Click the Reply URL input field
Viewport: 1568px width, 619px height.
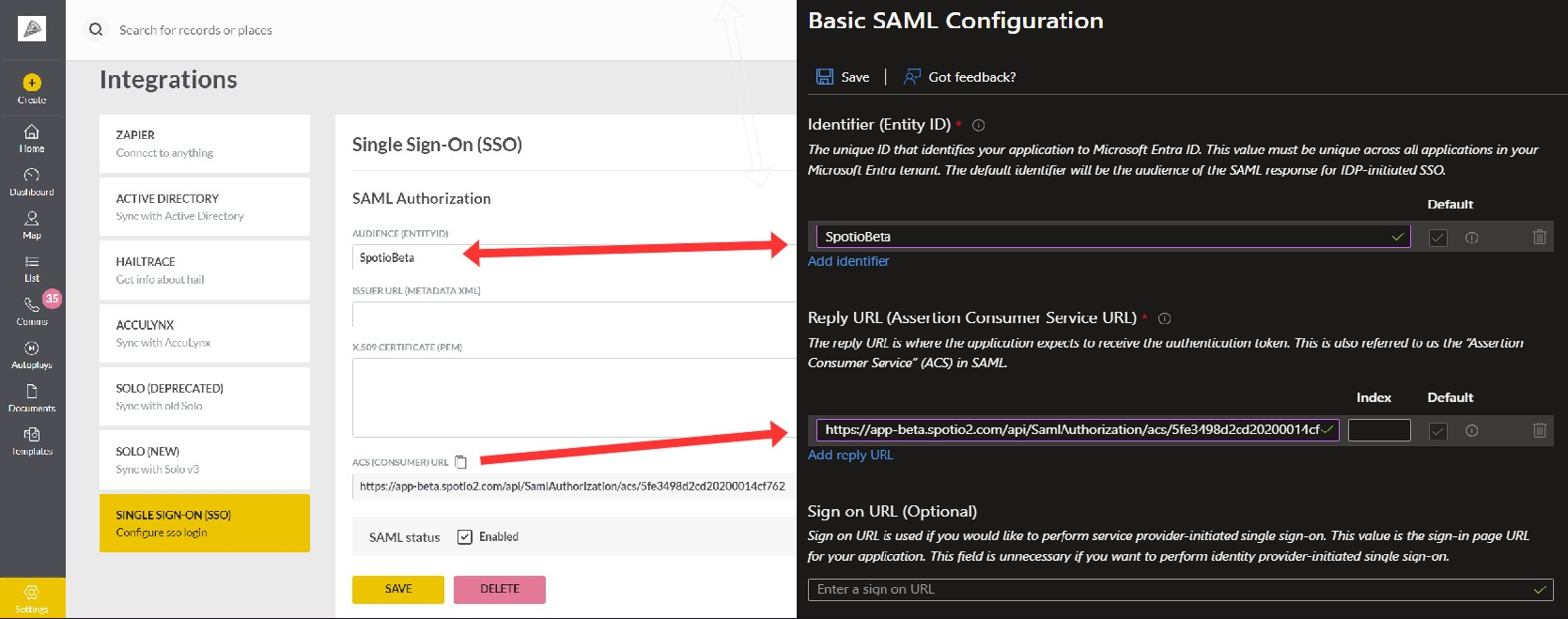[1078, 430]
